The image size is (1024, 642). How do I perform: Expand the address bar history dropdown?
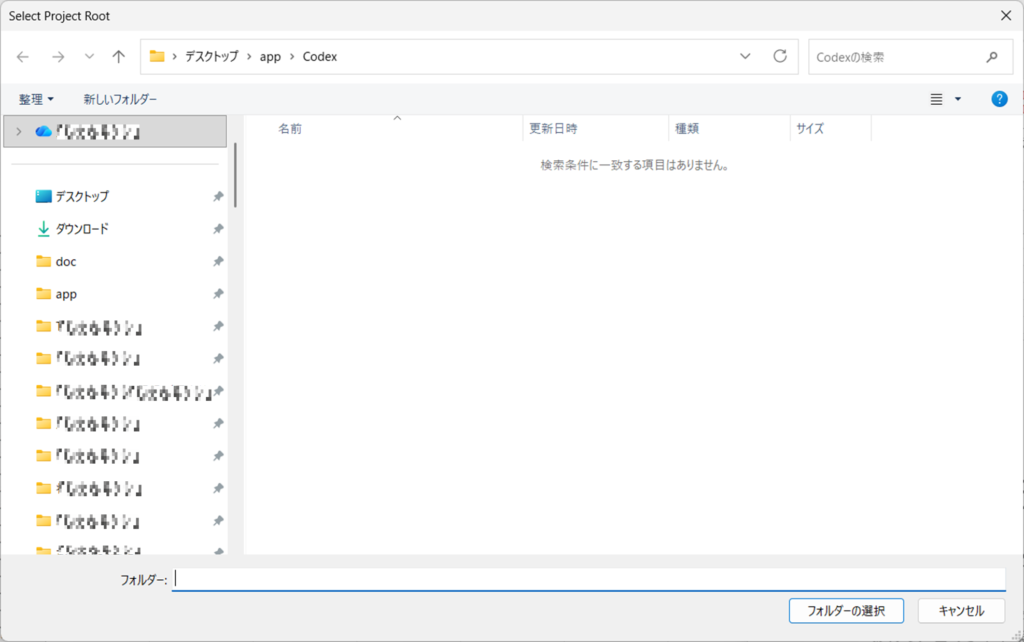tap(745, 57)
